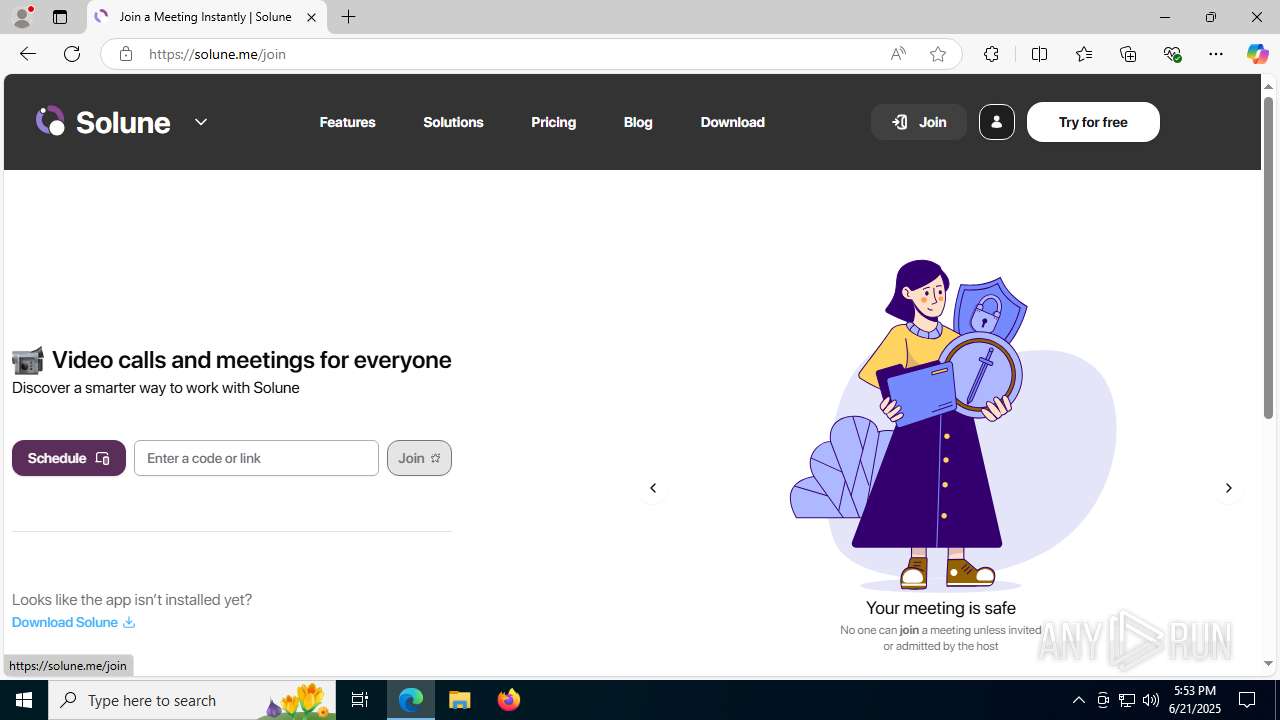Close the Join a Meeting tab
The image size is (1280, 720).
[311, 17]
